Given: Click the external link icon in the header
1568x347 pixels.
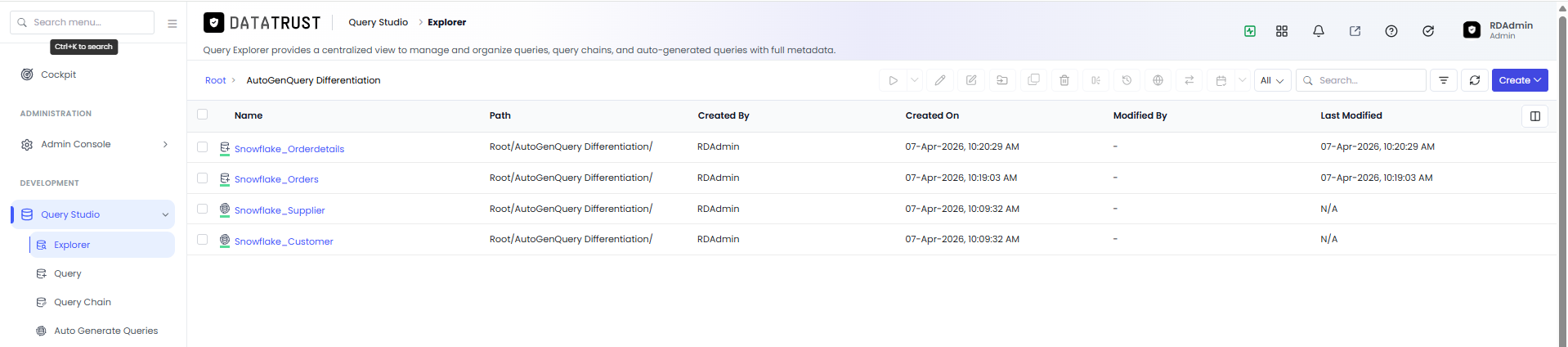Looking at the screenshot, I should coord(1355,31).
